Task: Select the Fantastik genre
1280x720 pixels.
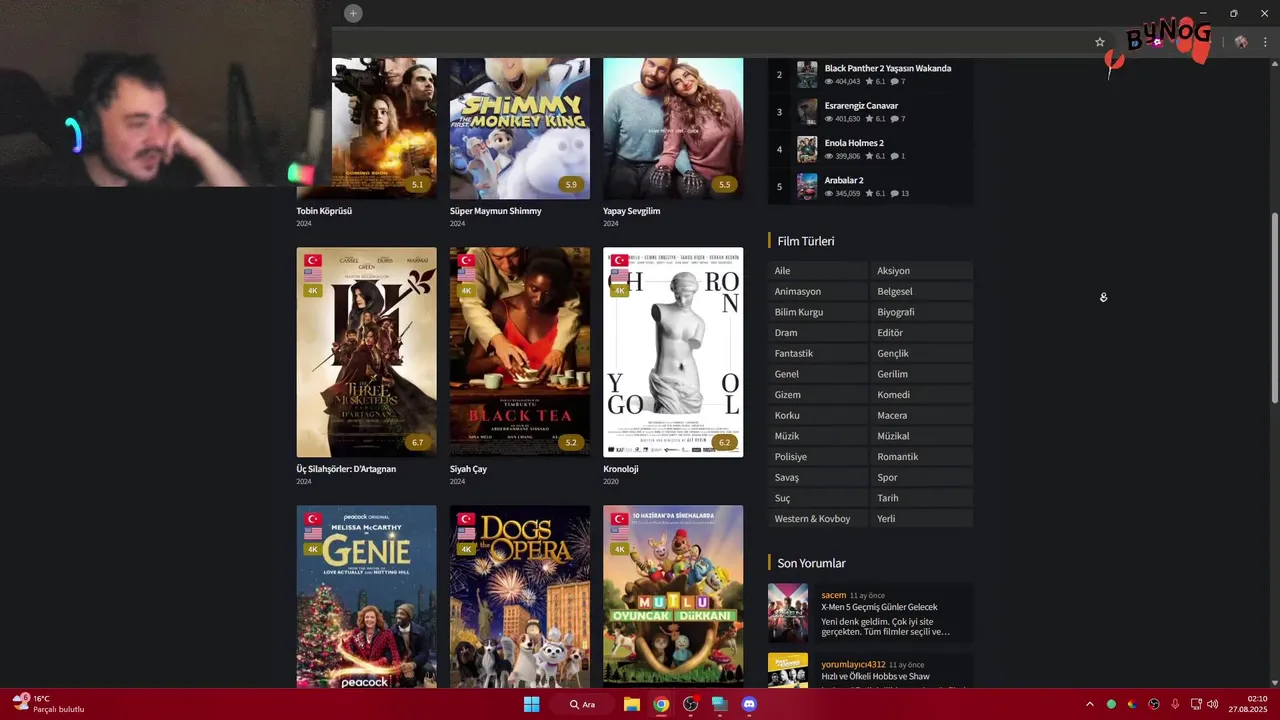Action: (818, 353)
